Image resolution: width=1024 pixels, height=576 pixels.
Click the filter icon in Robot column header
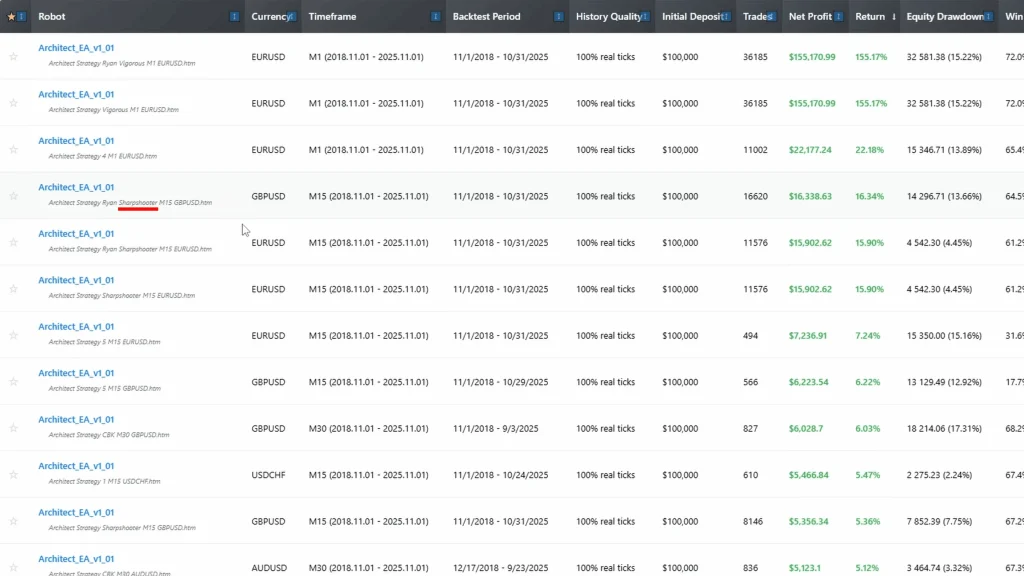[x=234, y=17]
